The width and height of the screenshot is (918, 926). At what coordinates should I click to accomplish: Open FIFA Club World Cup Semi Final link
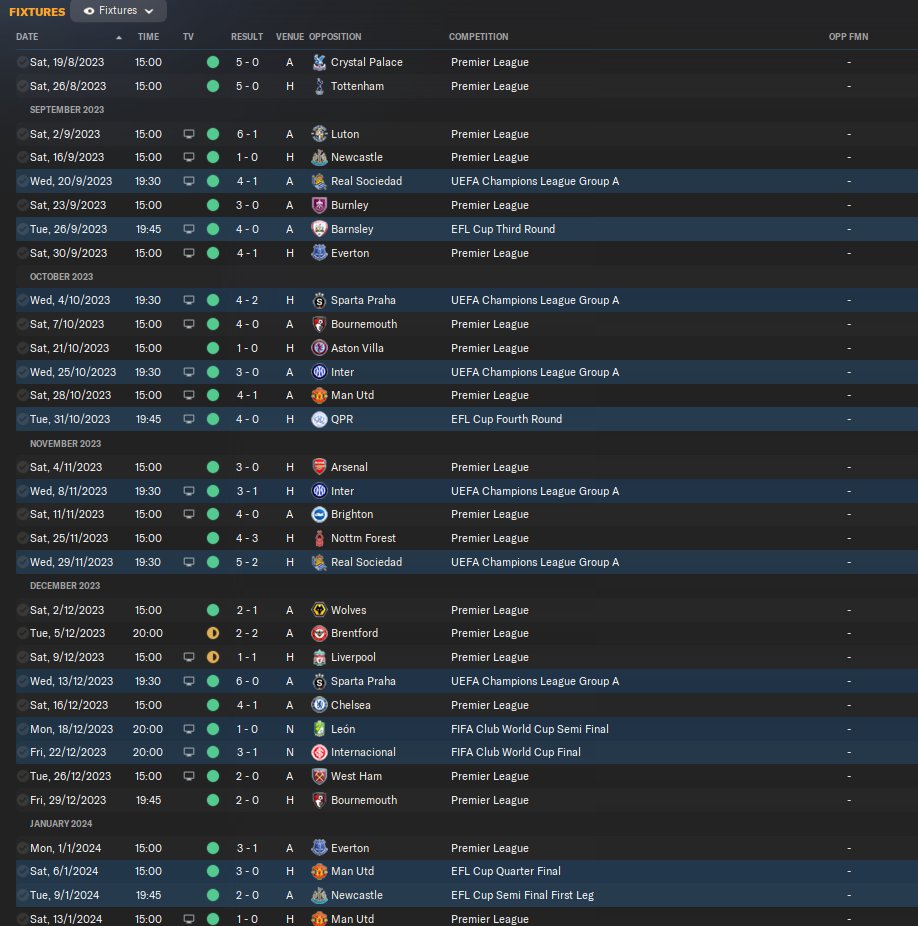[x=529, y=729]
